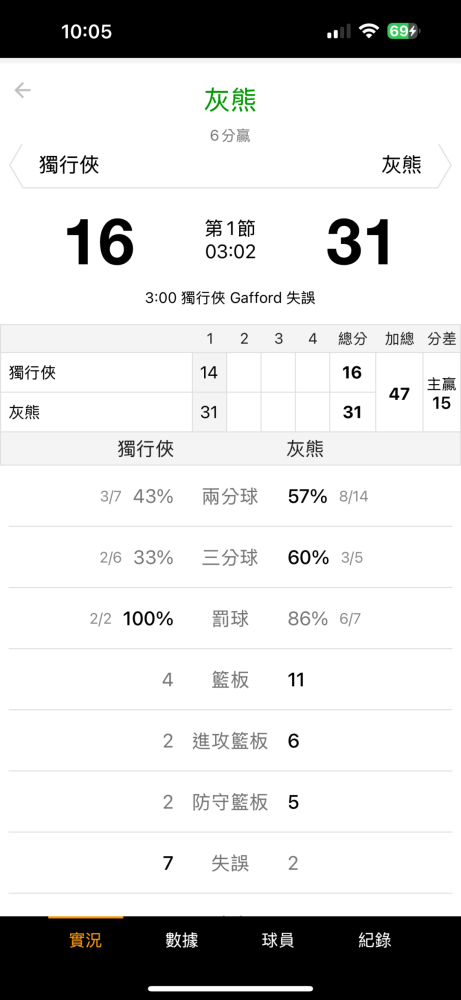Screen dimensions: 461x1000
Task: Tap the 灰熊 score 31
Action: 360,242
